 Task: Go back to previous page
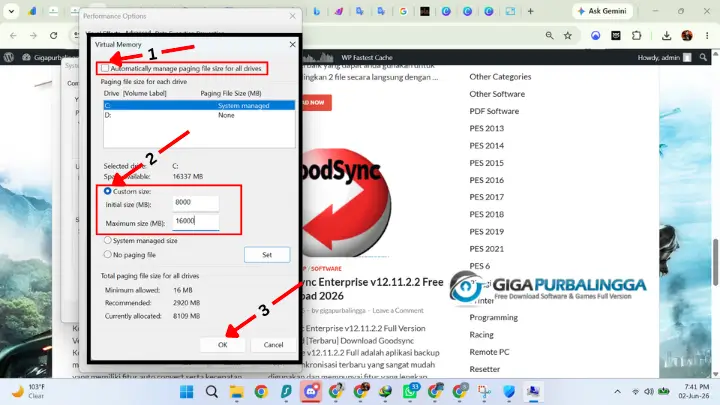click(x=13, y=35)
